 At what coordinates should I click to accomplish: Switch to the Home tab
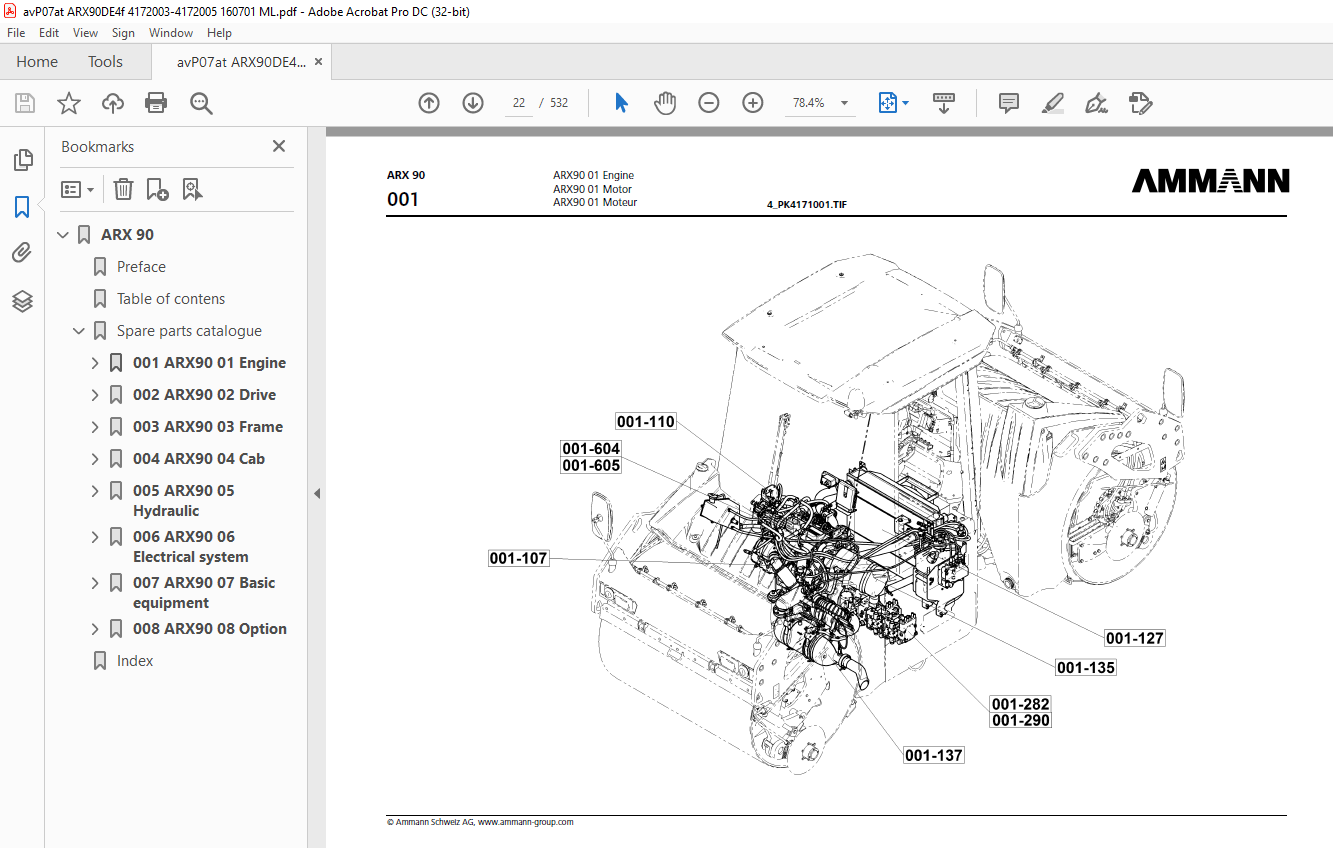coord(37,62)
